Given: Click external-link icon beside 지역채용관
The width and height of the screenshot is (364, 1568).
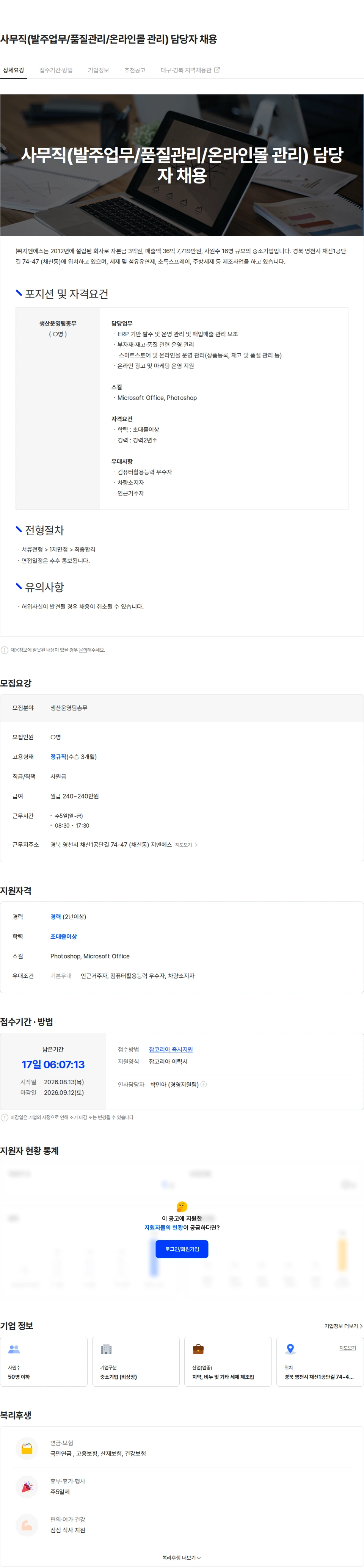Looking at the screenshot, I should pos(217,70).
